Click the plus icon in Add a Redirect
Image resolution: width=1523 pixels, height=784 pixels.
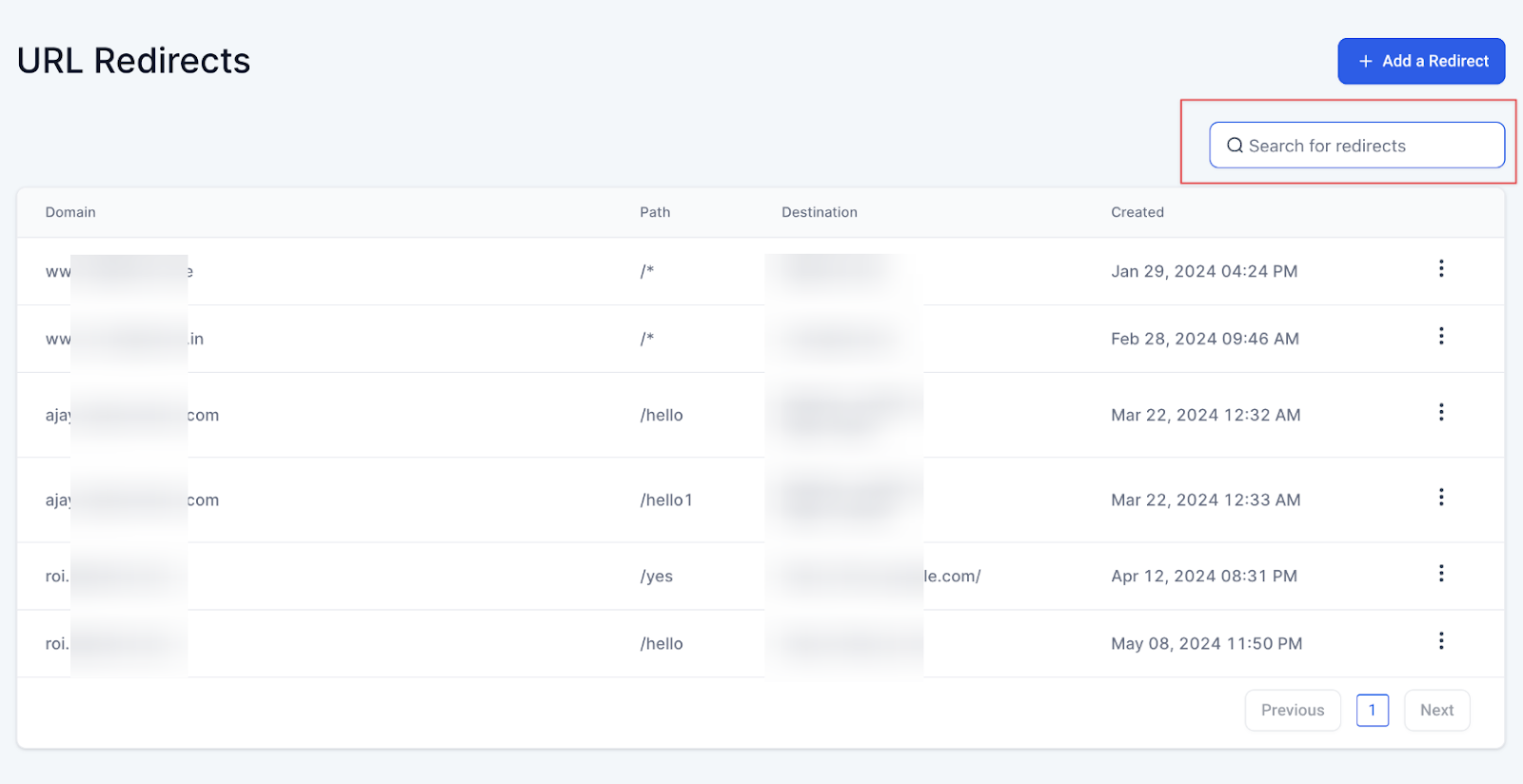click(x=1365, y=61)
